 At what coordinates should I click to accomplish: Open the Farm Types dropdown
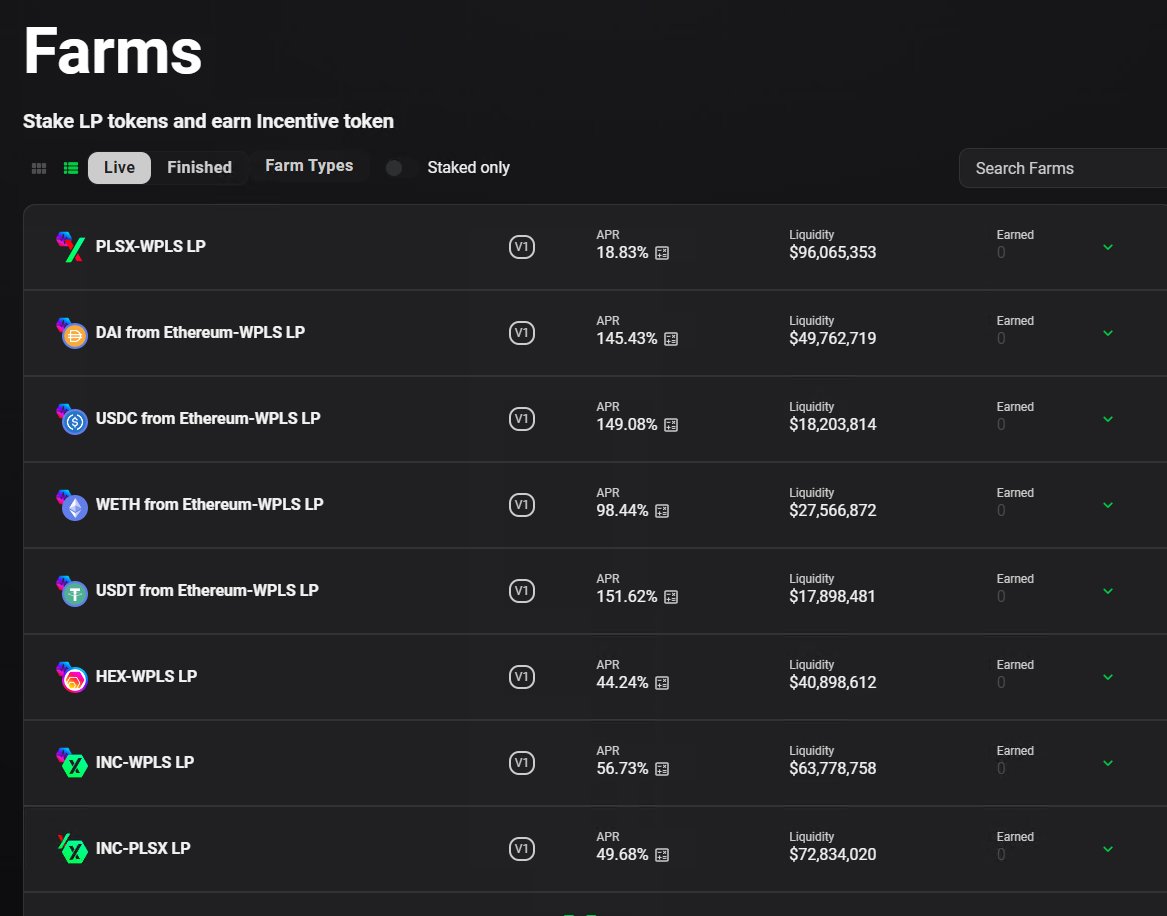pos(309,166)
